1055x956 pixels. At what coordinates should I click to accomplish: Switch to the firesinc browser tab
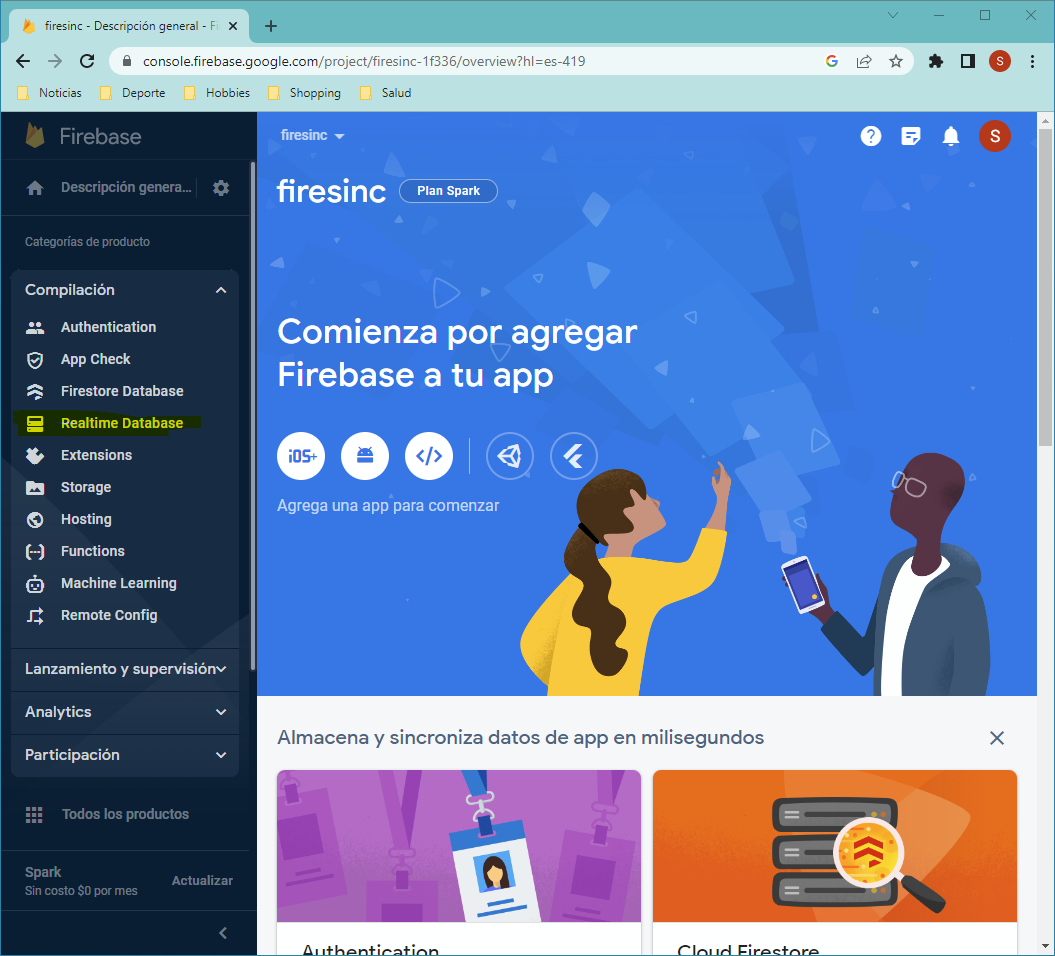coord(128,26)
